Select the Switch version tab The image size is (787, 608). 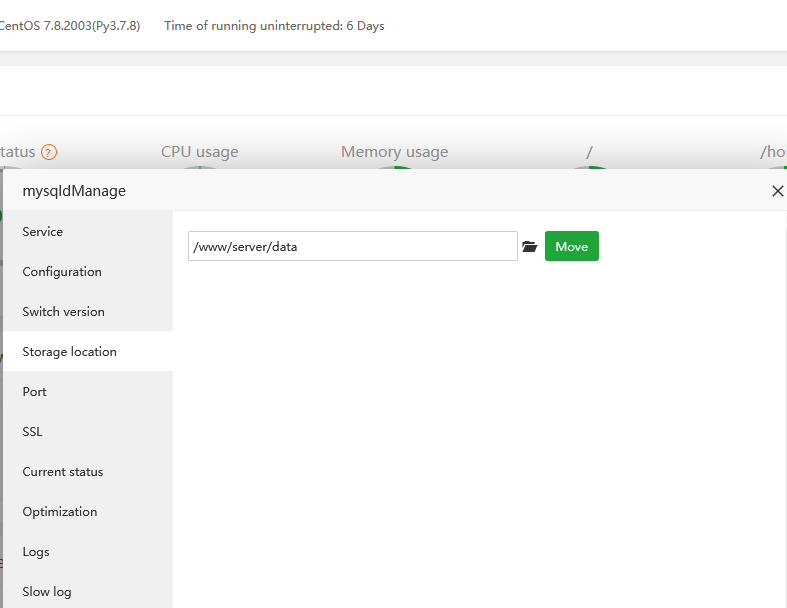point(64,311)
